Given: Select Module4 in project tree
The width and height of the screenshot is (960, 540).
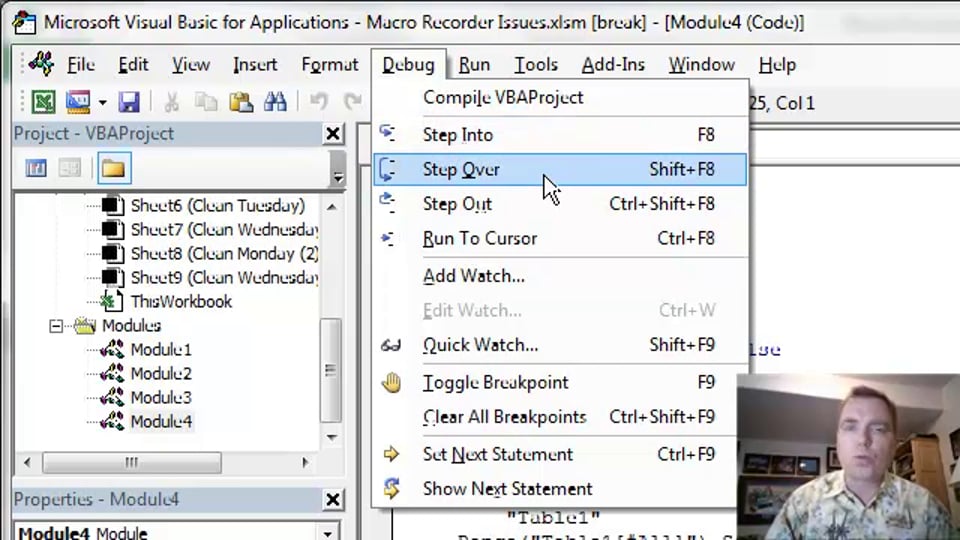Looking at the screenshot, I should (x=161, y=421).
